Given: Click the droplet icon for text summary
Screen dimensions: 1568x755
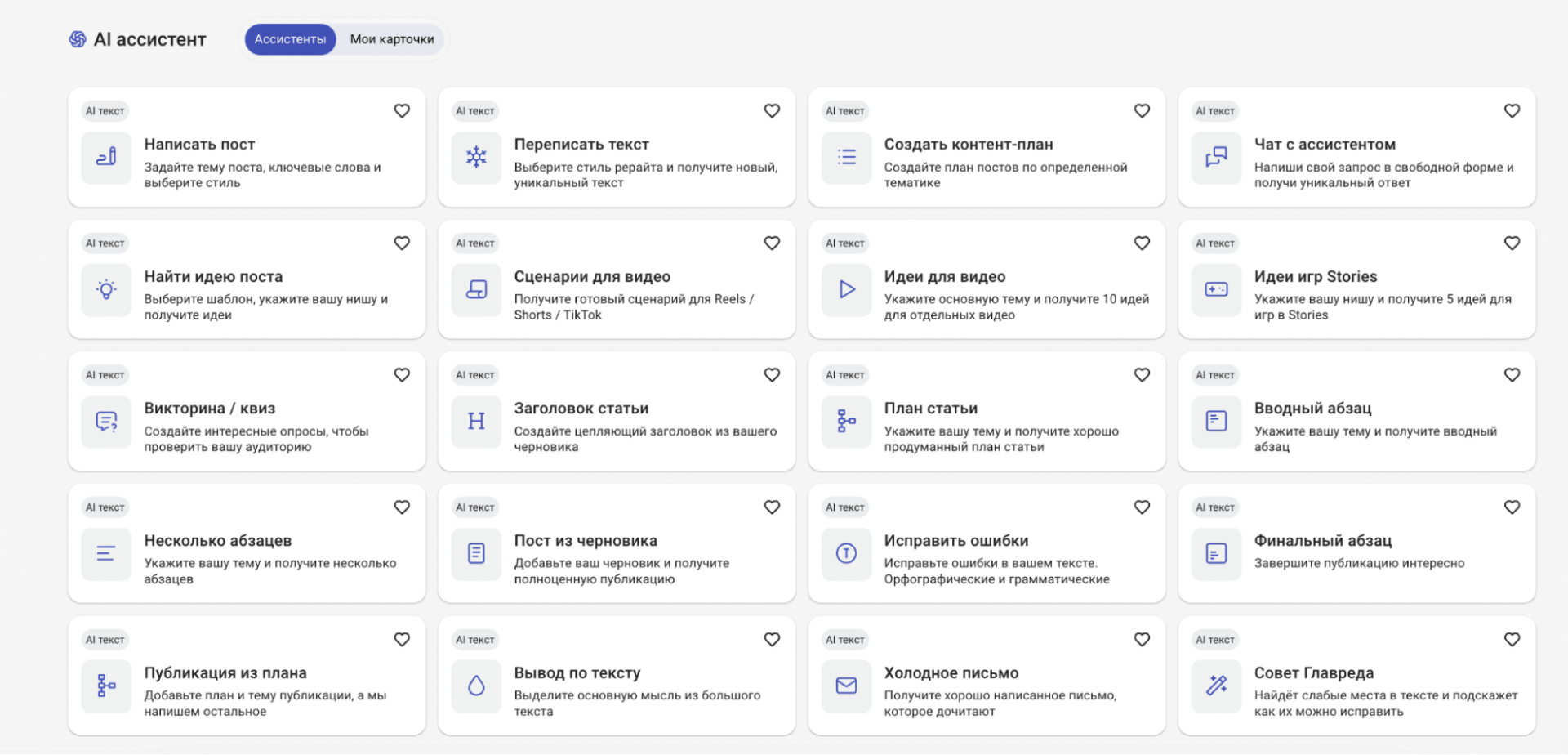Looking at the screenshot, I should [476, 686].
